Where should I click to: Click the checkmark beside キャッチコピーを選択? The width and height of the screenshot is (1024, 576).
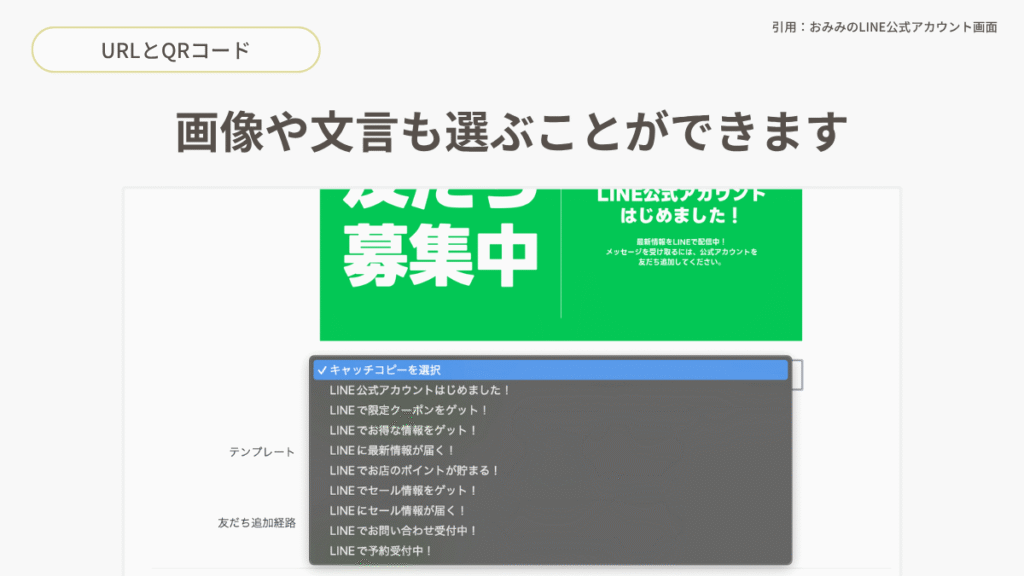pos(321,370)
